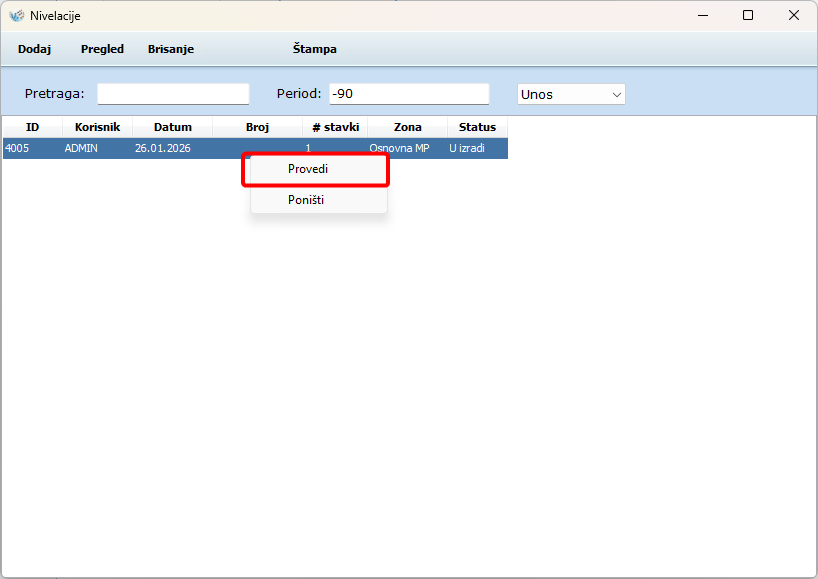Viewport: 818px width, 579px height.
Task: Click the Zona column header
Action: [407, 127]
